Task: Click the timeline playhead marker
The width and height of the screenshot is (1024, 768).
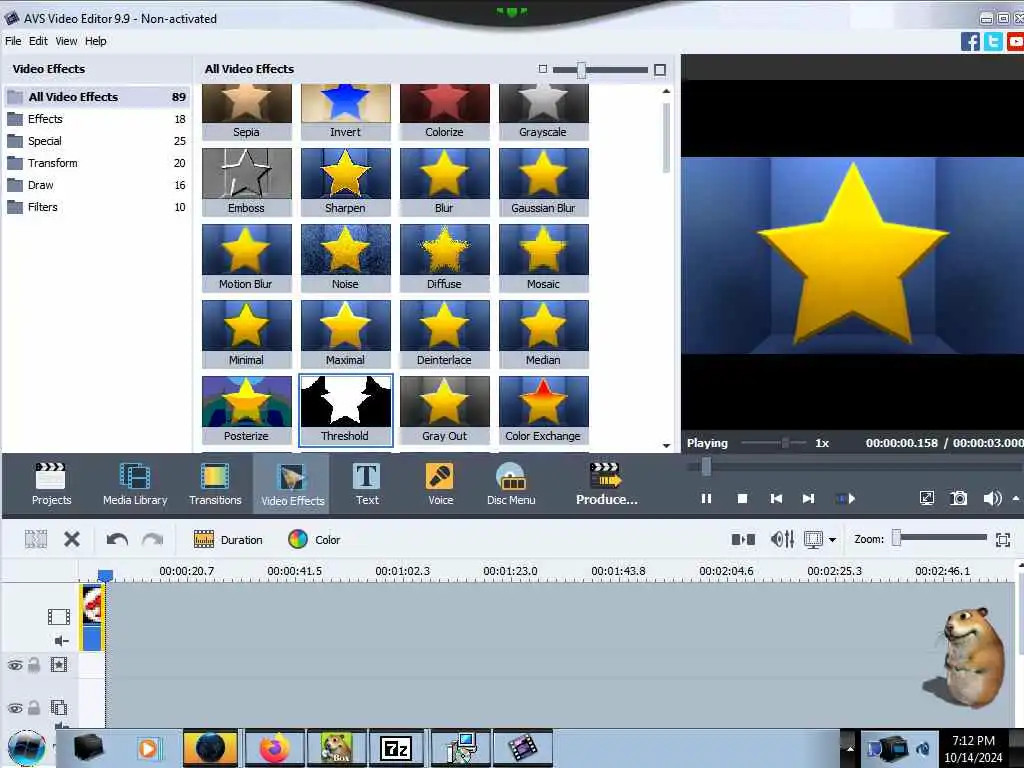Action: pos(105,575)
